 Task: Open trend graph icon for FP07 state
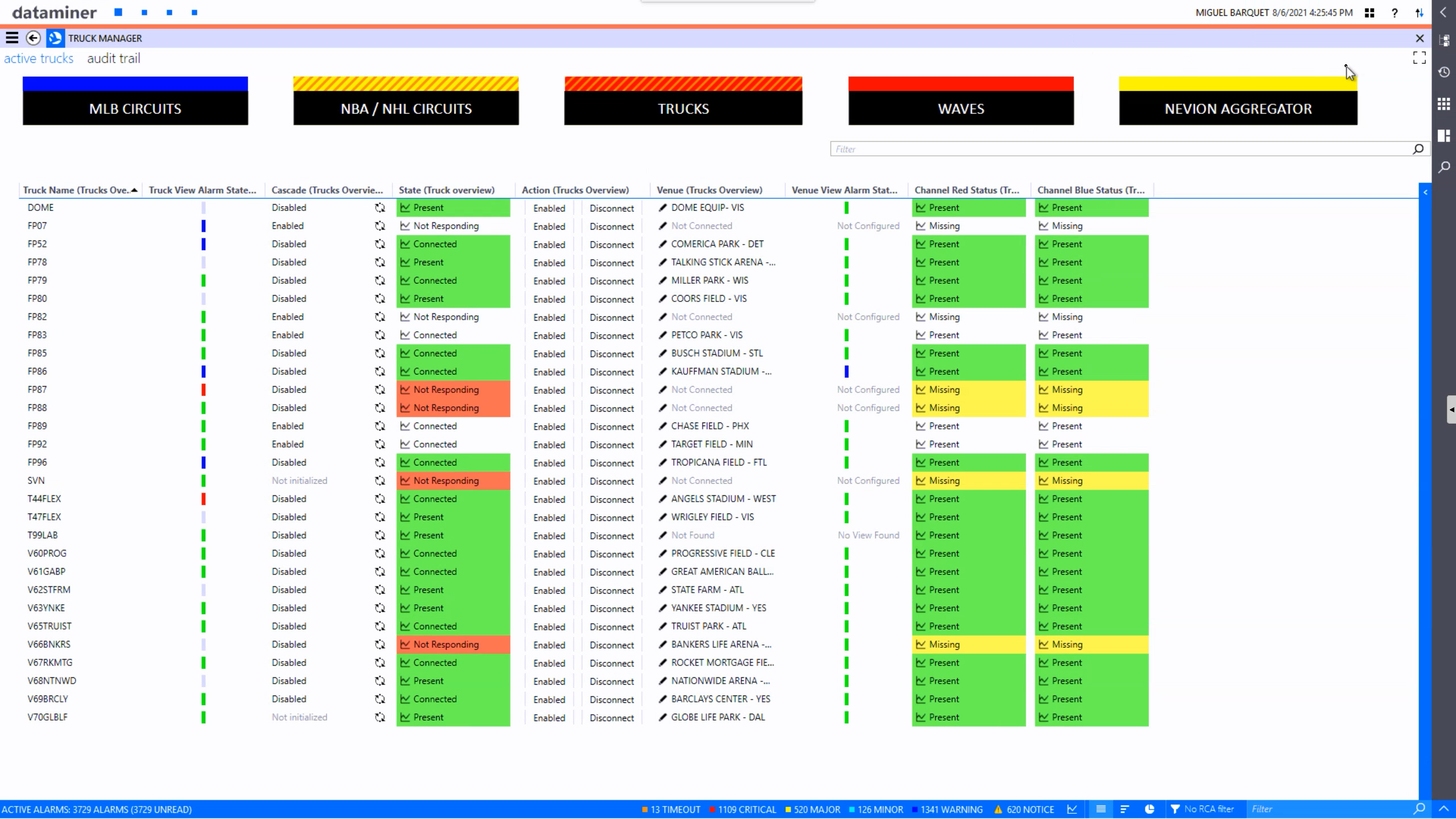tap(405, 226)
